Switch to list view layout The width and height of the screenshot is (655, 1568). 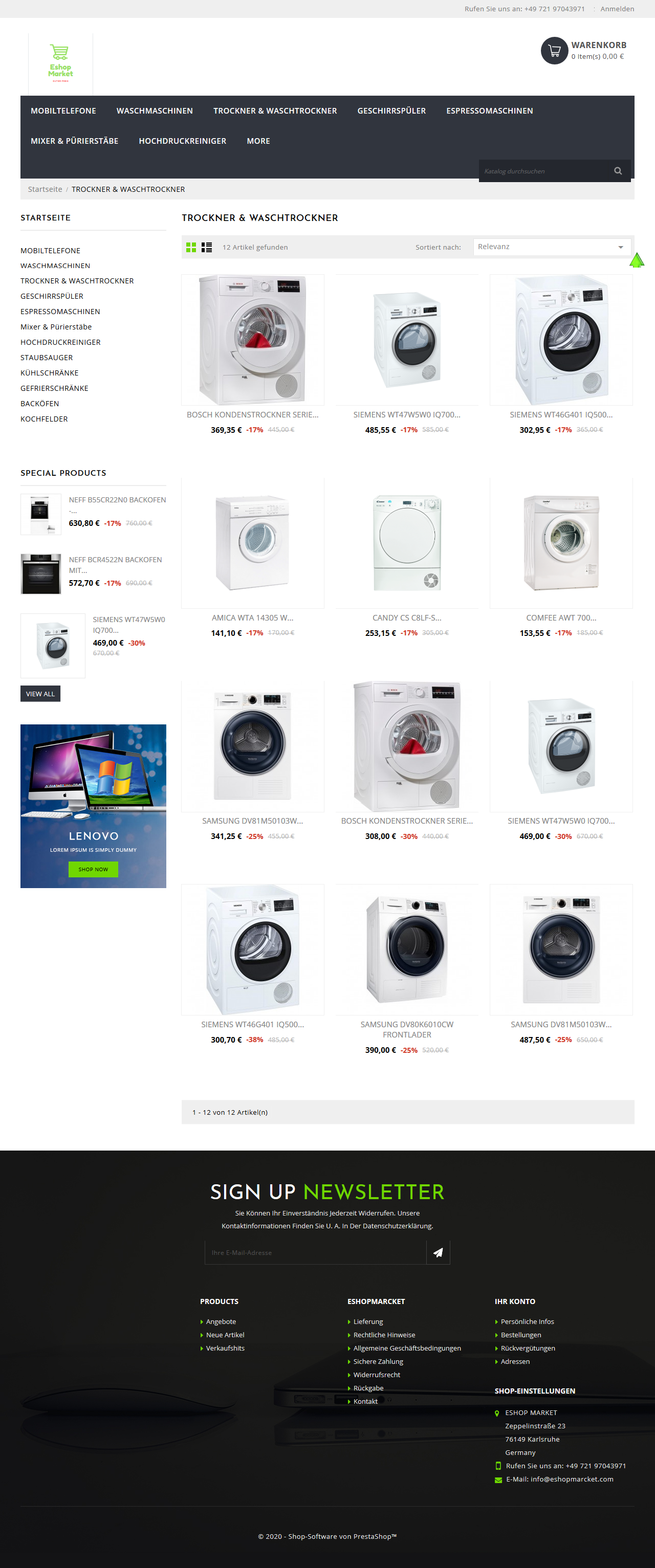tap(207, 247)
